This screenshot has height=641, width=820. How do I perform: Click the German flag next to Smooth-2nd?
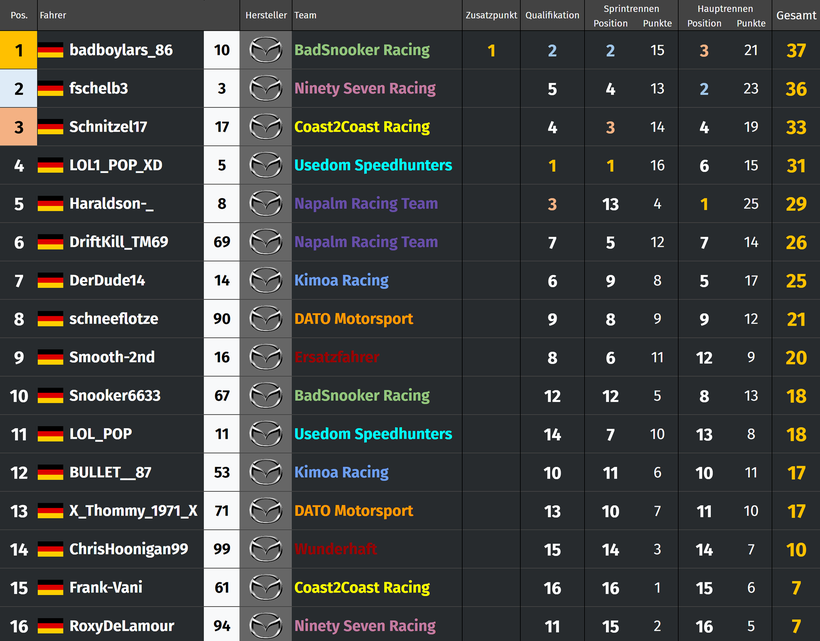[x=51, y=357]
